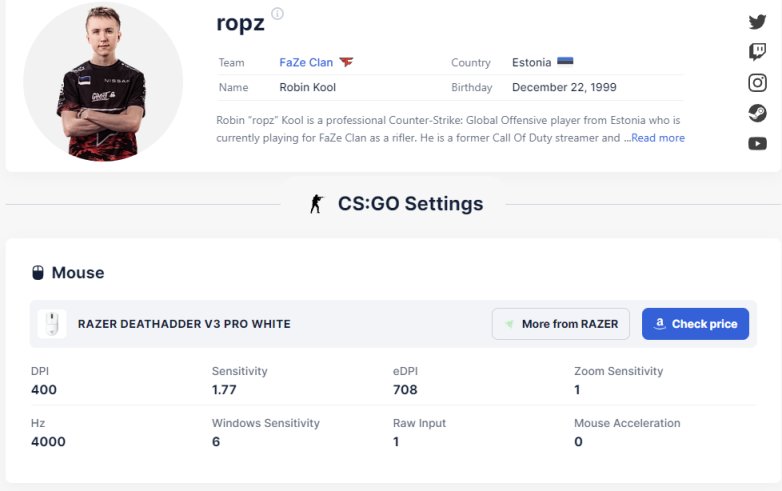The width and height of the screenshot is (782, 491).
Task: Expand bio with Read more
Action: pyautogui.click(x=657, y=138)
